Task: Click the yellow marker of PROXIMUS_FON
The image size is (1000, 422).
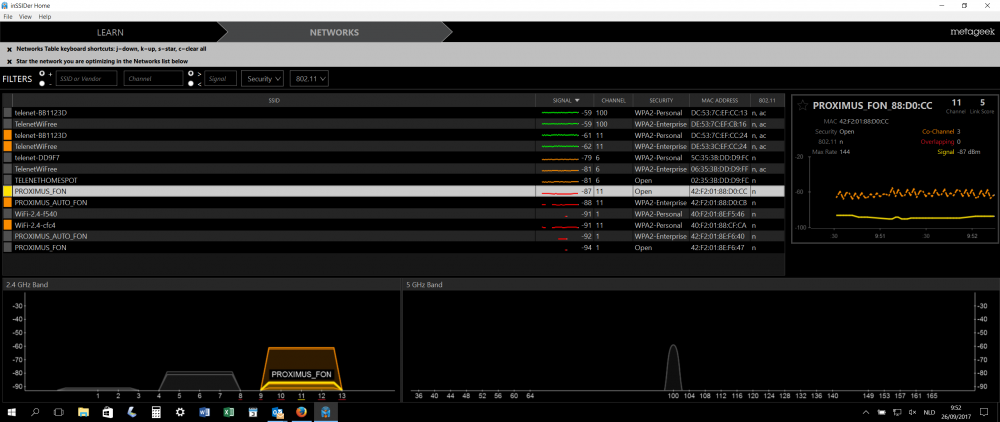Action: pyautogui.click(x=8, y=191)
